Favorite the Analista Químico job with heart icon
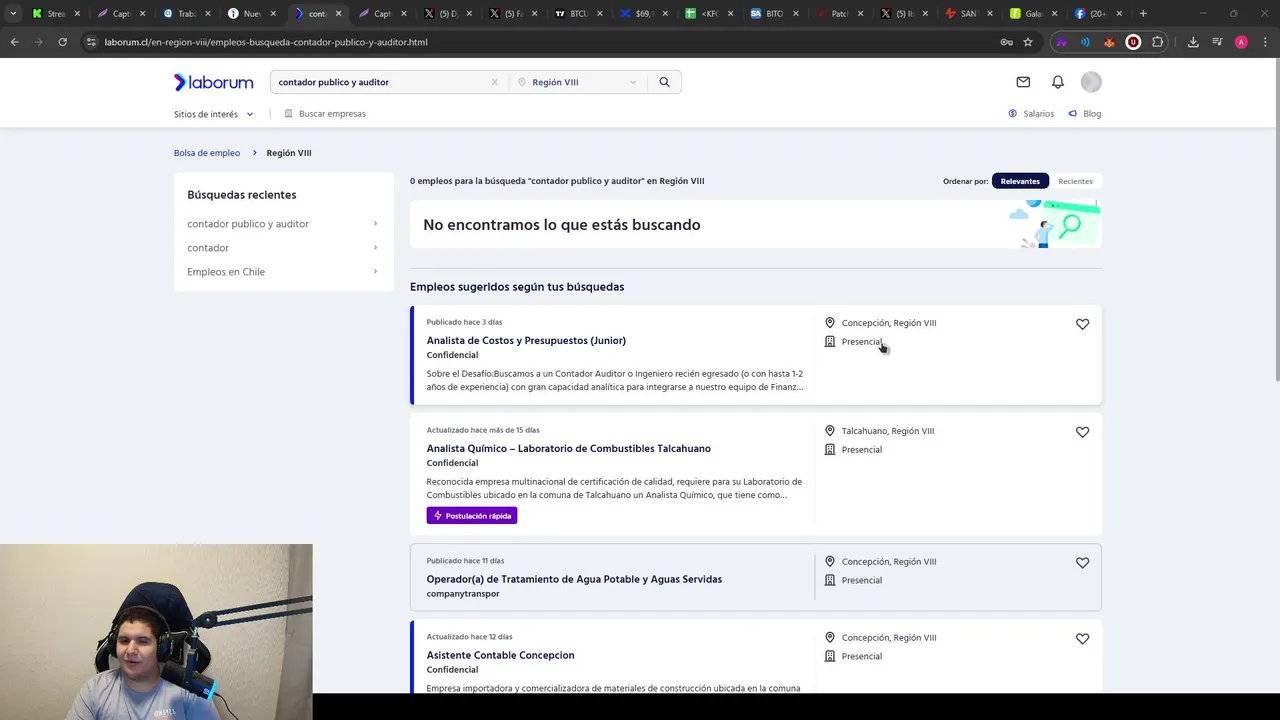The image size is (1280, 720). [1082, 432]
